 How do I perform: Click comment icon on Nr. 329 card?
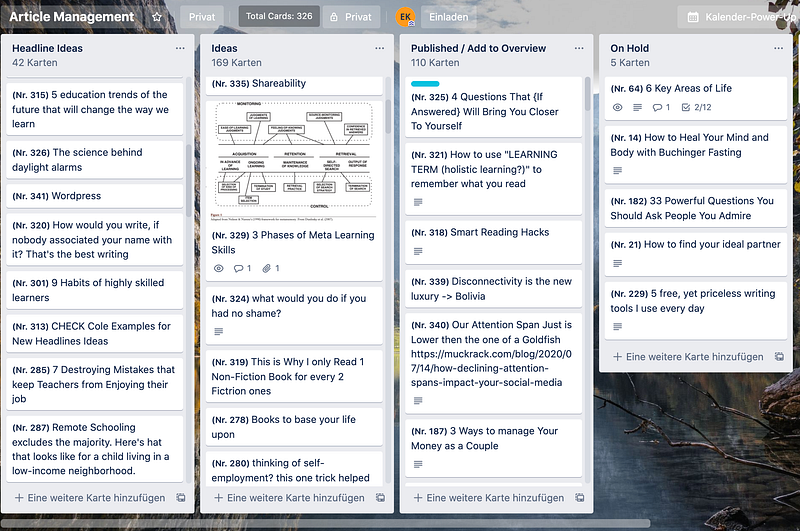pos(242,268)
